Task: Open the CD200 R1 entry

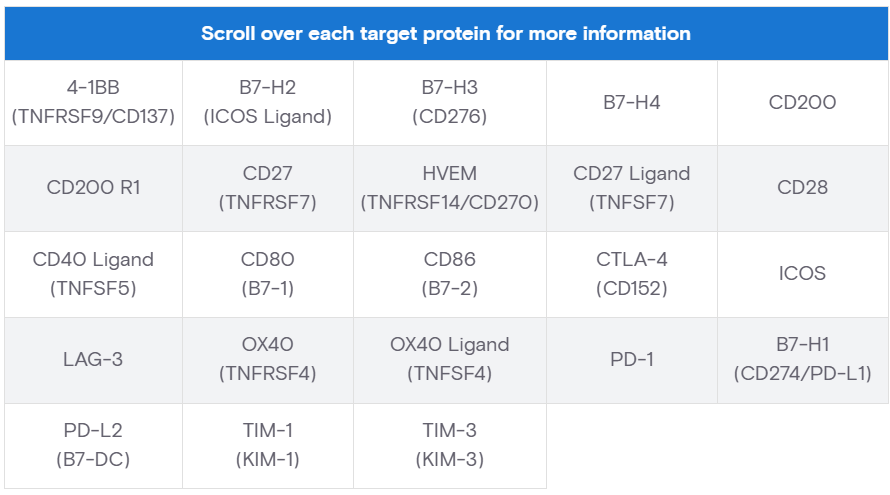Action: click(x=93, y=188)
